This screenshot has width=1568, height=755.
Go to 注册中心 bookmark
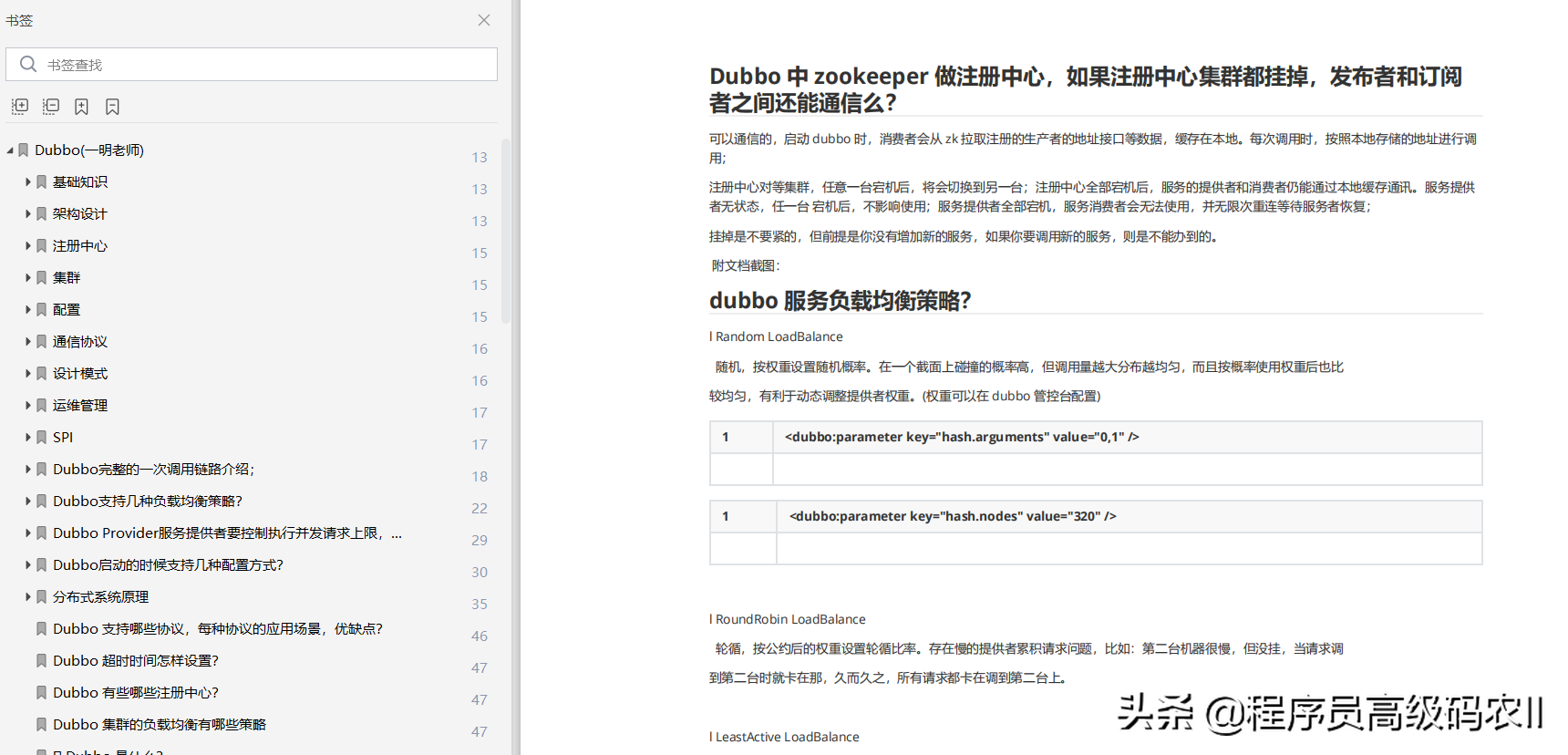[80, 246]
